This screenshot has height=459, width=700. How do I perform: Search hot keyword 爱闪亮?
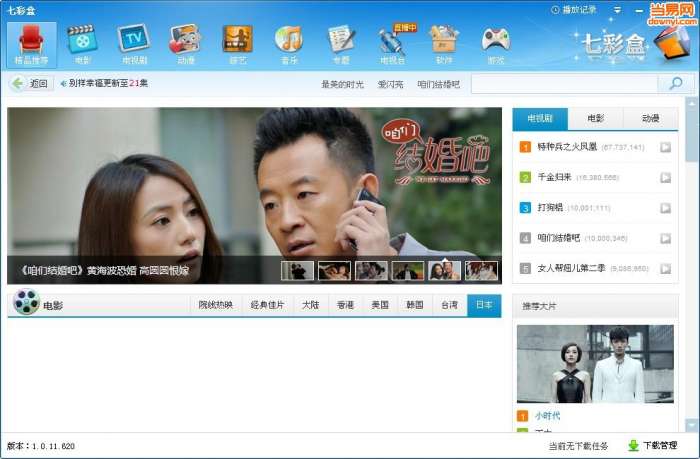(390, 84)
